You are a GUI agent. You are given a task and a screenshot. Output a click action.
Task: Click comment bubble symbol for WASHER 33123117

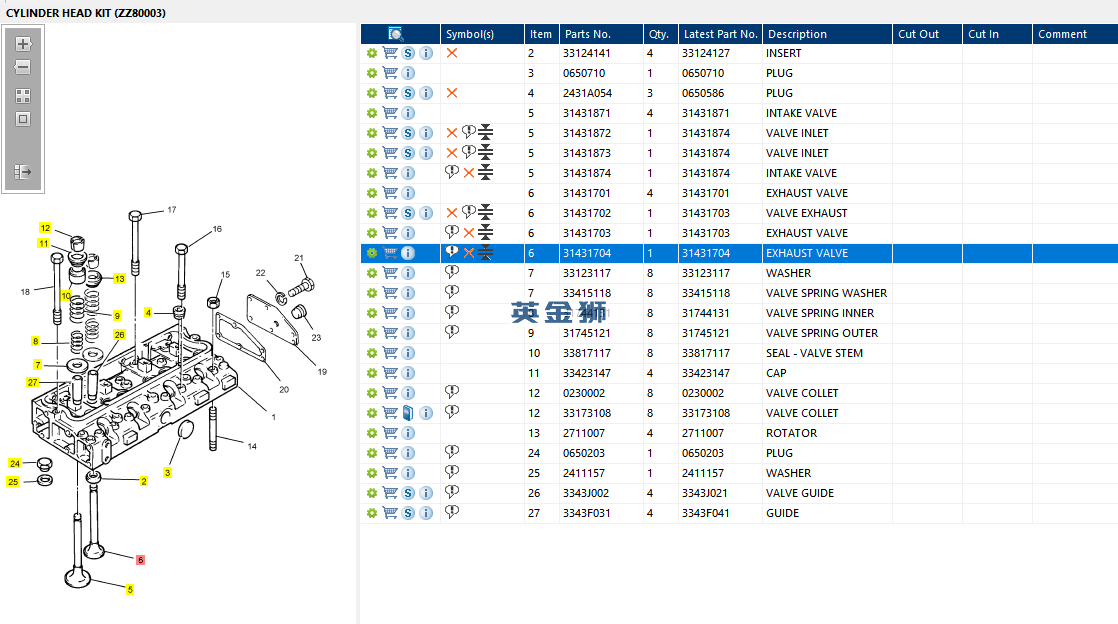click(x=451, y=272)
